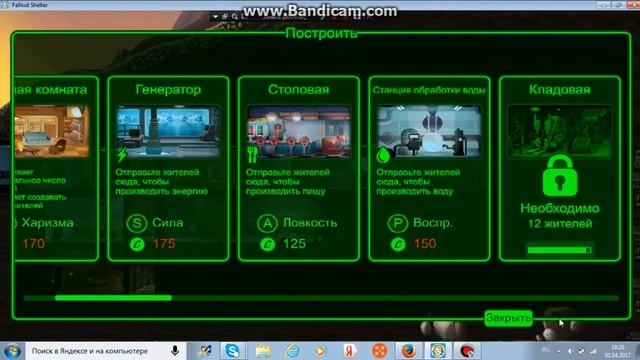Select the Столовая room card
The image size is (640, 360).
(299, 168)
